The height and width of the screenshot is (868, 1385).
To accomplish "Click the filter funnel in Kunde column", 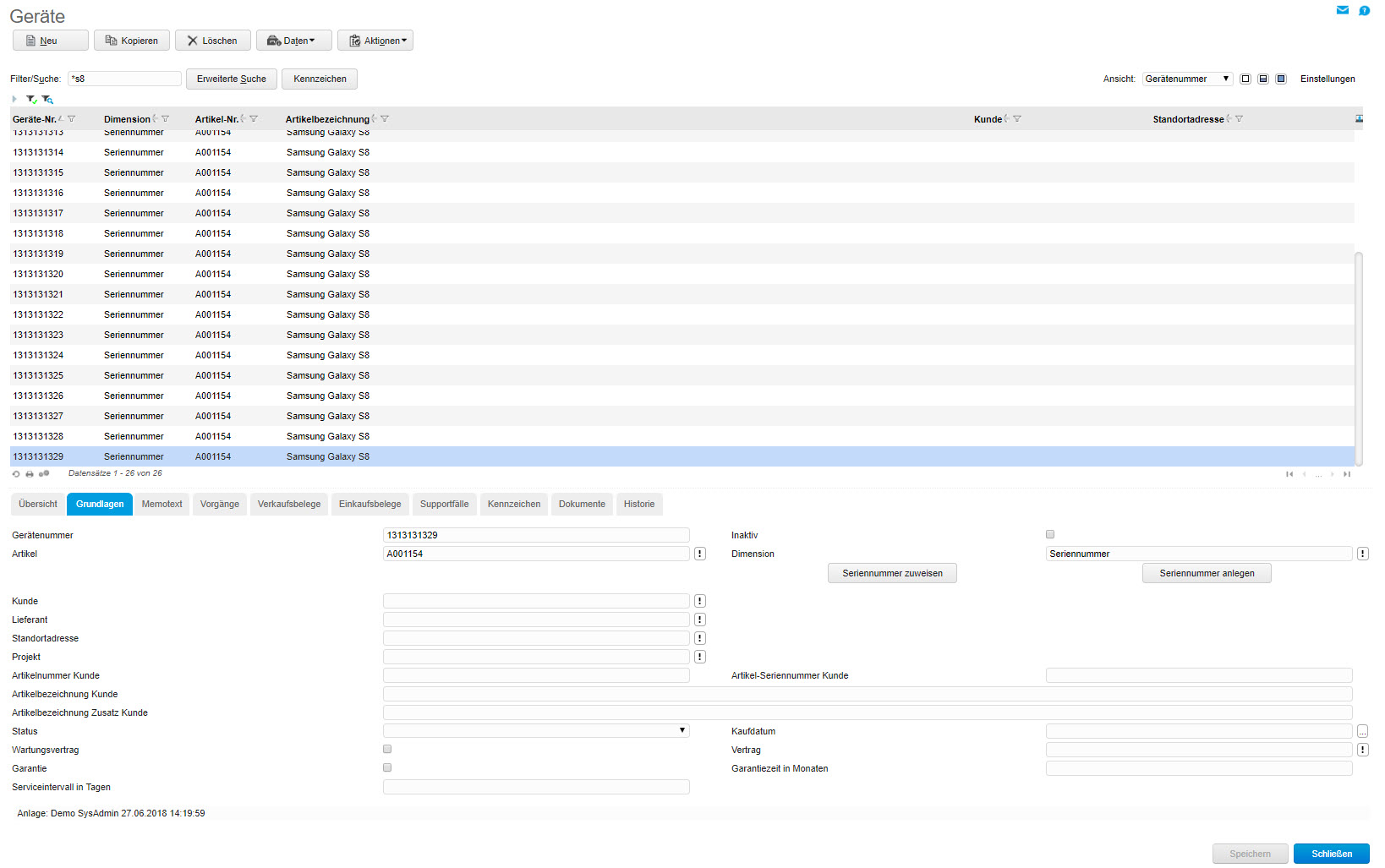I will click(x=1017, y=119).
